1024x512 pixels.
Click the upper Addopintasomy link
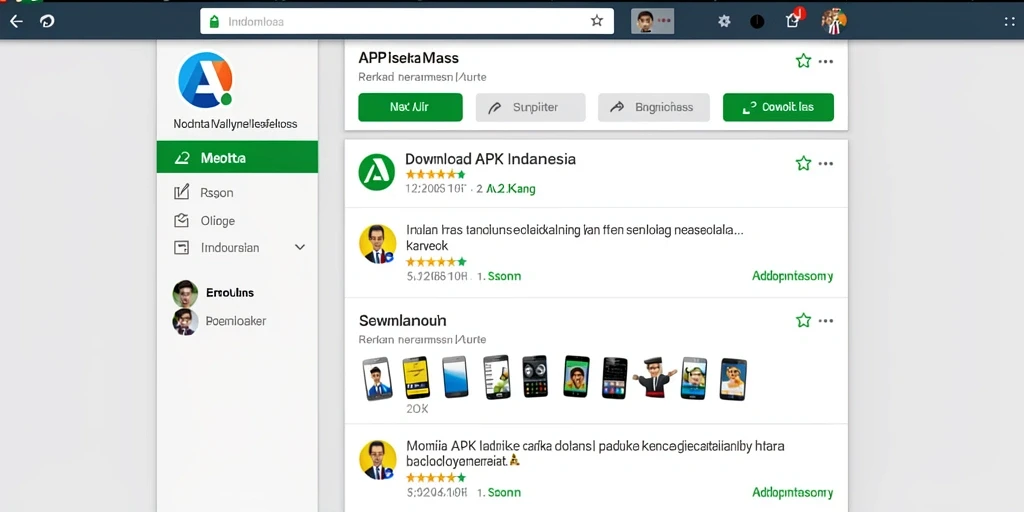coord(792,276)
